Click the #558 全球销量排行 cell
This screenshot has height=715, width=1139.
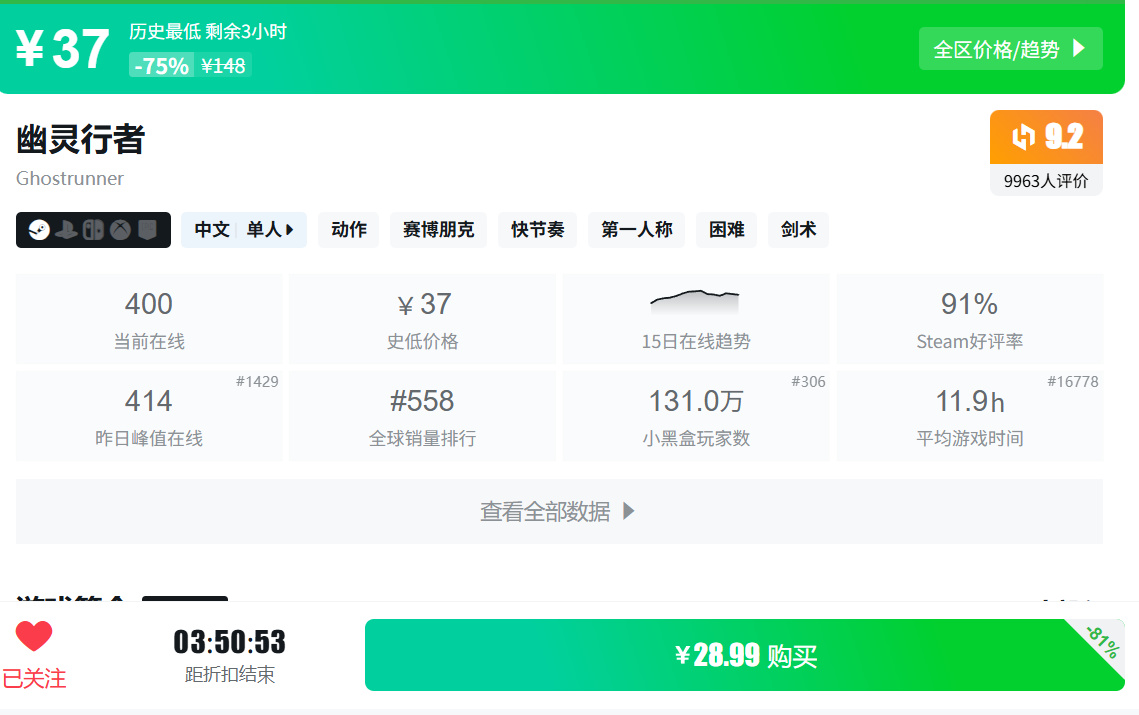coord(422,416)
